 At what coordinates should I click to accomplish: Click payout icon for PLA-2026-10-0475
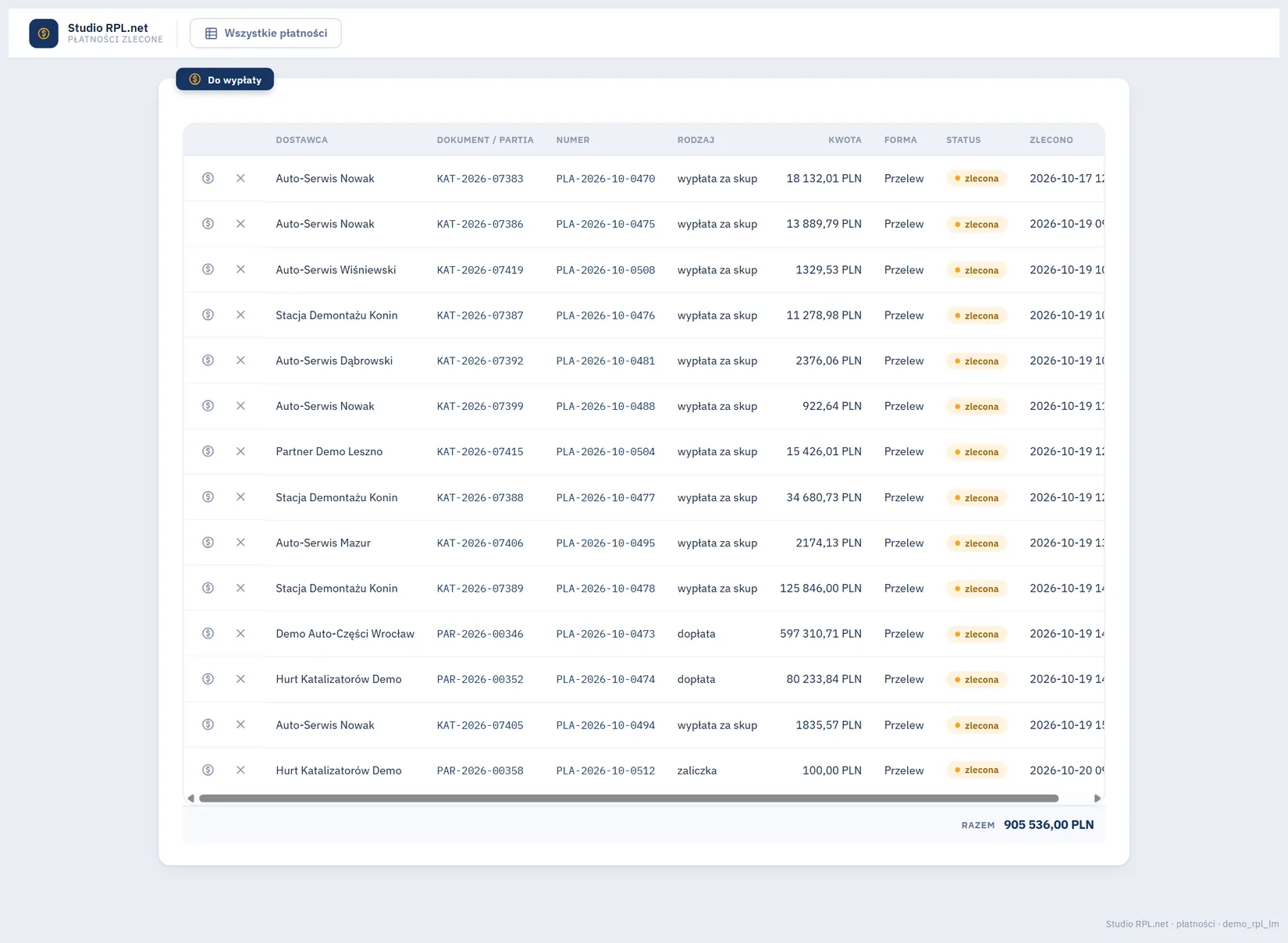208,224
